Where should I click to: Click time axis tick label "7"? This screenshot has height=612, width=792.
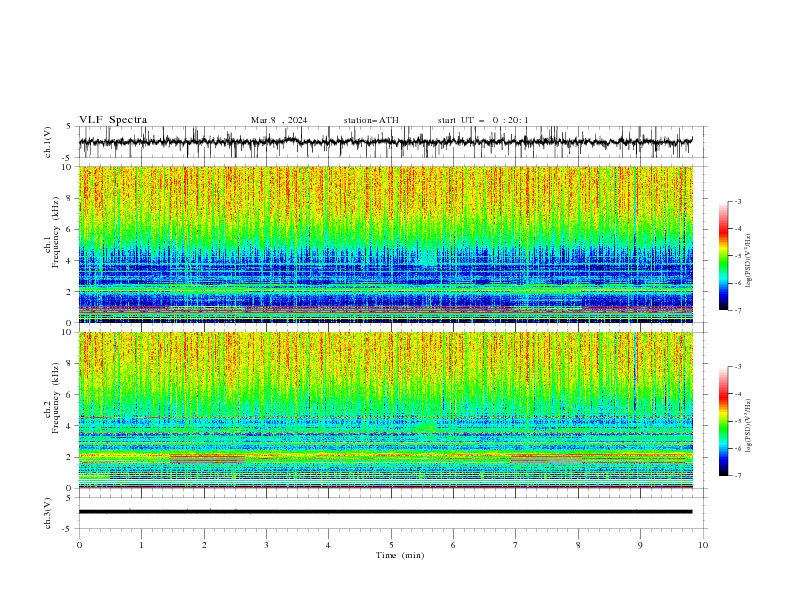[x=516, y=545]
